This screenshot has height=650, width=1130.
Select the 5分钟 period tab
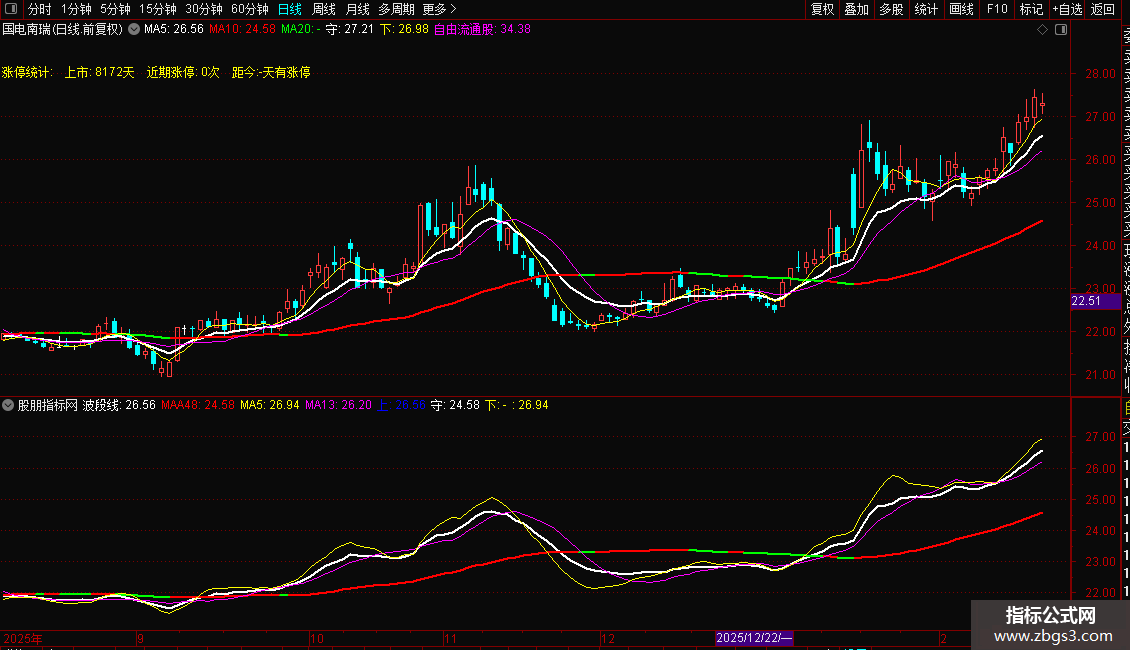tap(115, 9)
